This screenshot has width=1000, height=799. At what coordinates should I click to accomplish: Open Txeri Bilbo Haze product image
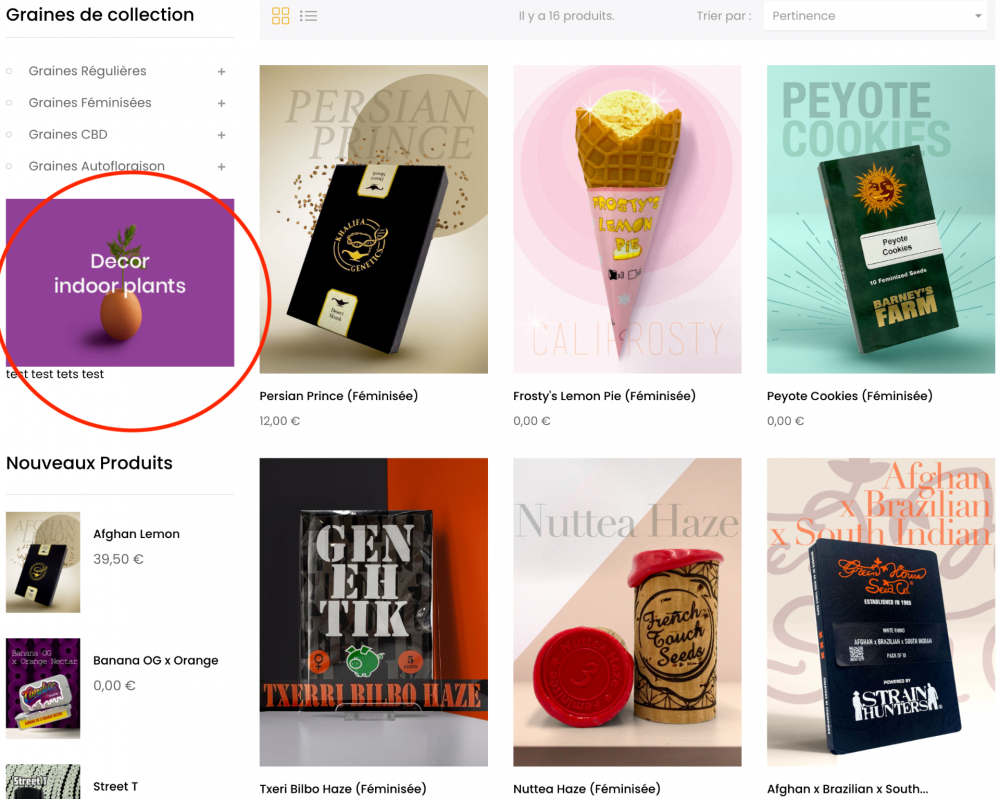pos(373,612)
